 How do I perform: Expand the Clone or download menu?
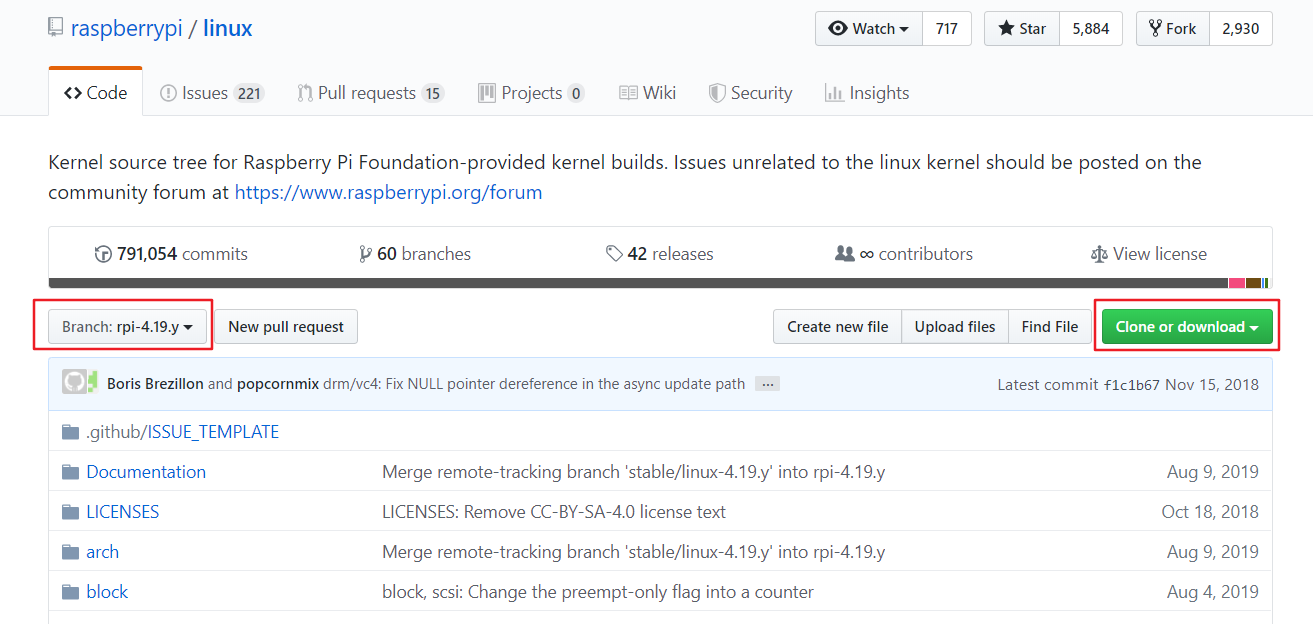(1186, 326)
